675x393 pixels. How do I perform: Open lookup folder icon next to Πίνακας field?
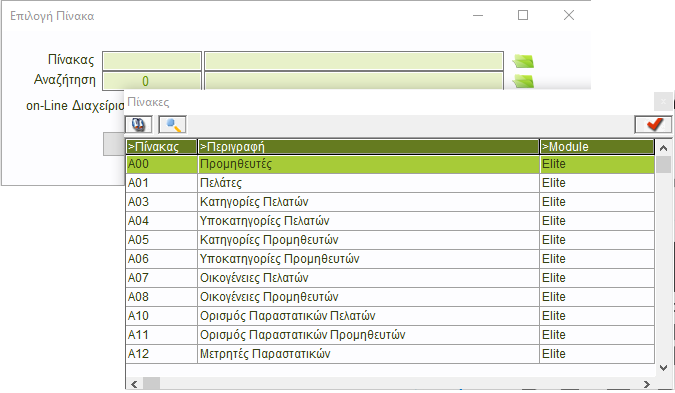[523, 61]
